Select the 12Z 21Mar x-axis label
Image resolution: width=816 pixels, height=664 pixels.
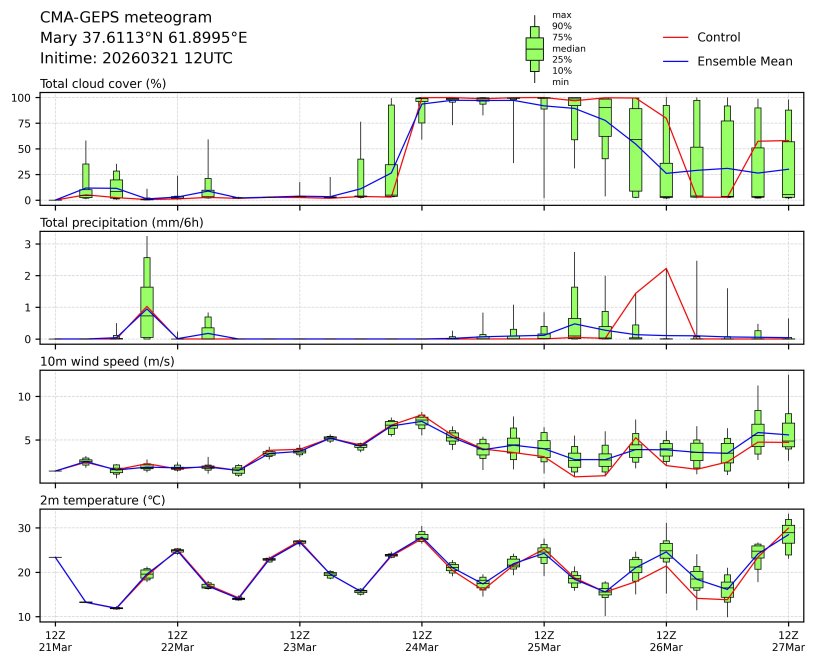56,641
